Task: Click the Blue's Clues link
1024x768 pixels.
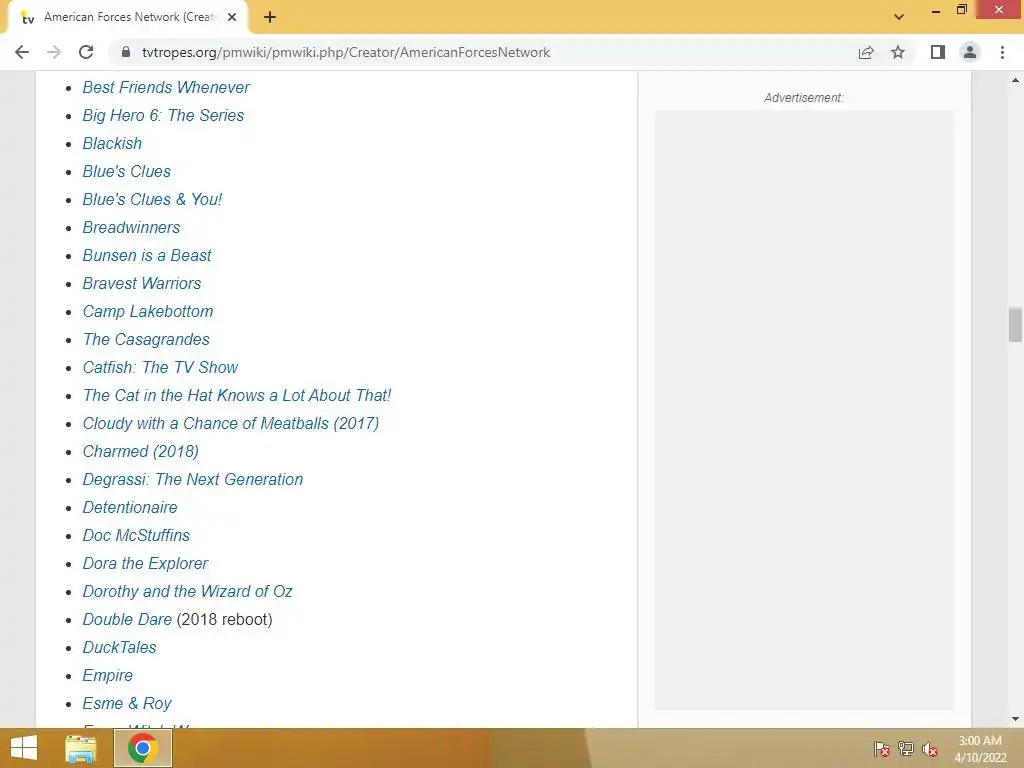Action: click(127, 172)
